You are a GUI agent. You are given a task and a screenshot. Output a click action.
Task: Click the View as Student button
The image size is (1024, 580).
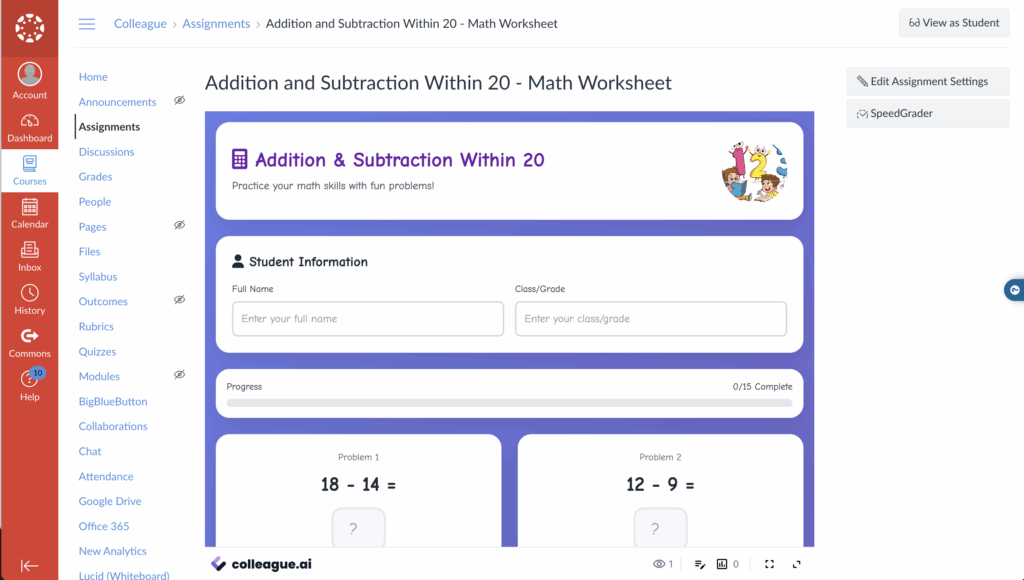click(953, 23)
